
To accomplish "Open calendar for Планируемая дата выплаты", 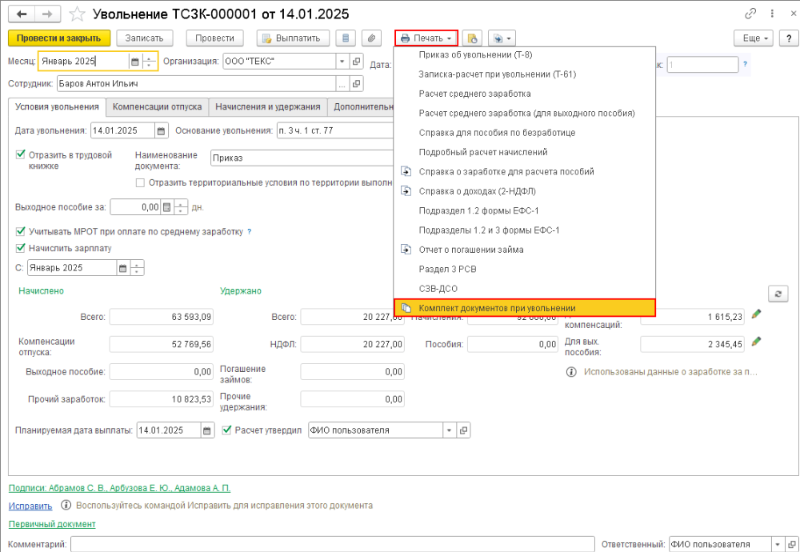I will (207, 431).
